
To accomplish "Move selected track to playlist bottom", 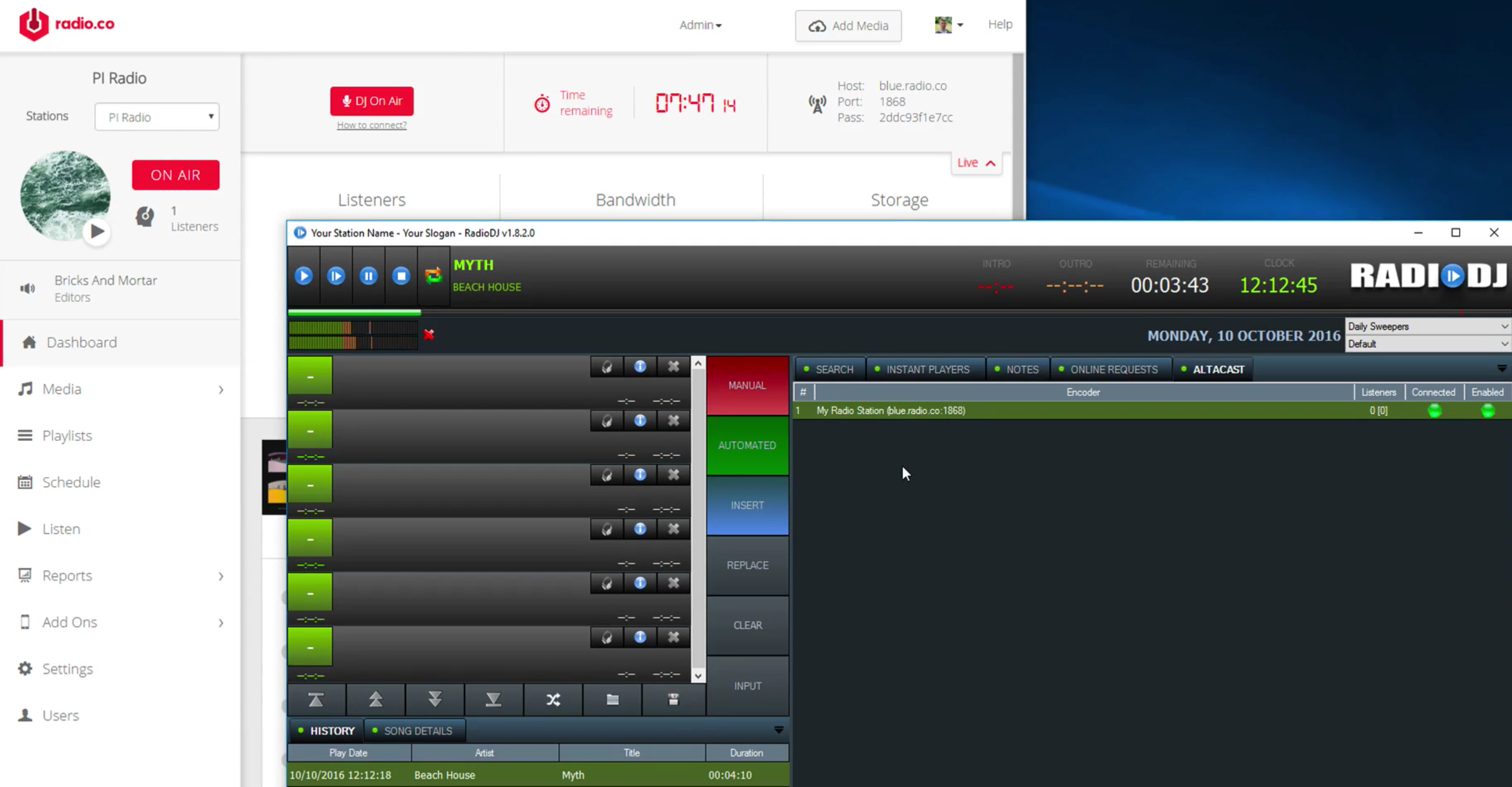I will 493,700.
